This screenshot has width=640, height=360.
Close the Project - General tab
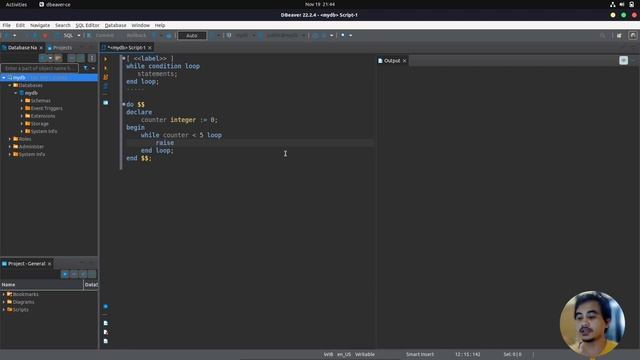tap(49, 264)
